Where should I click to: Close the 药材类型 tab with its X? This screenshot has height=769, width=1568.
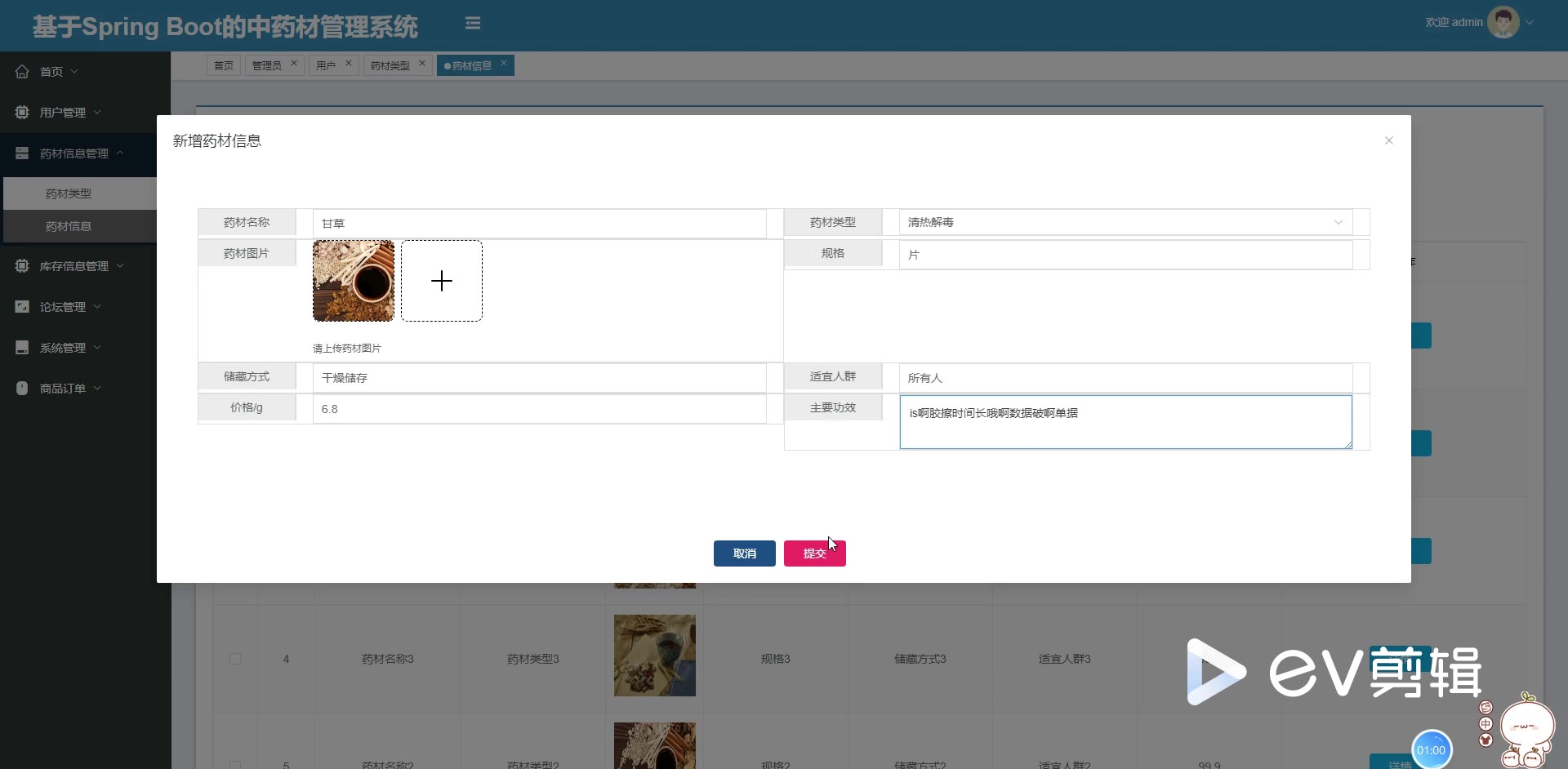point(422,63)
